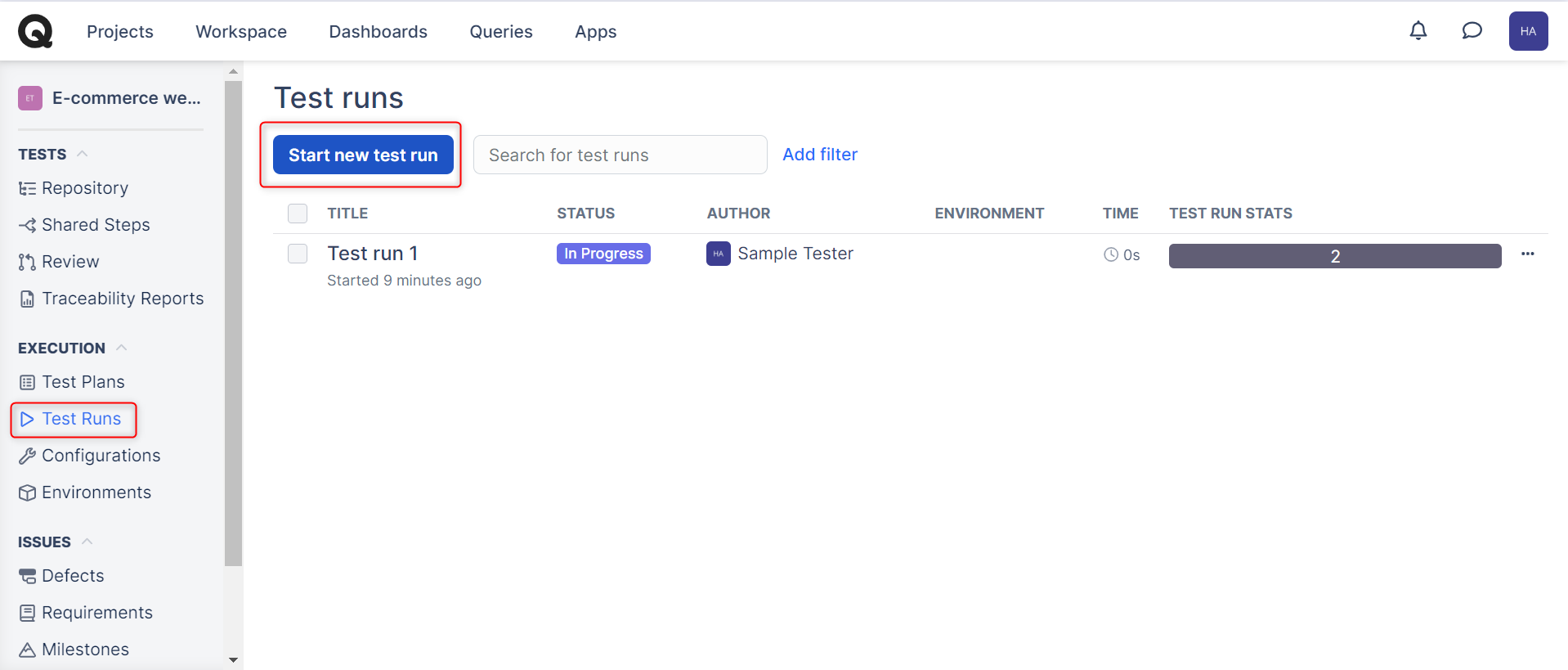Open the chat bubble icon
Screen dimensions: 1568x670
tap(1472, 31)
